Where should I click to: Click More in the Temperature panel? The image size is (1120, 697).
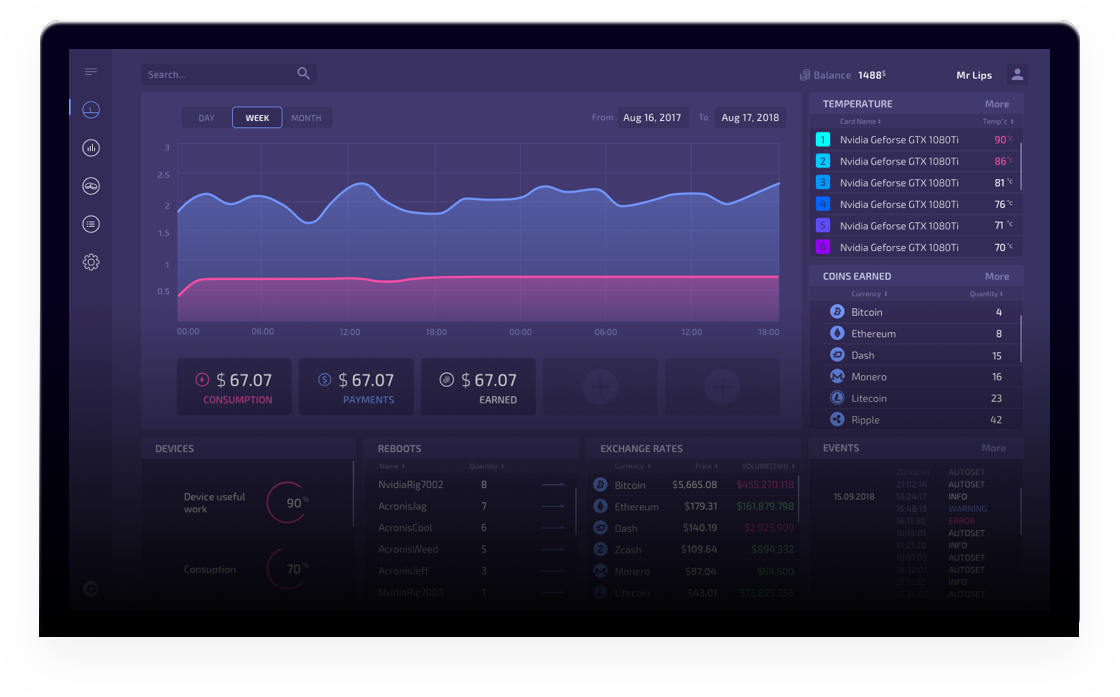997,104
